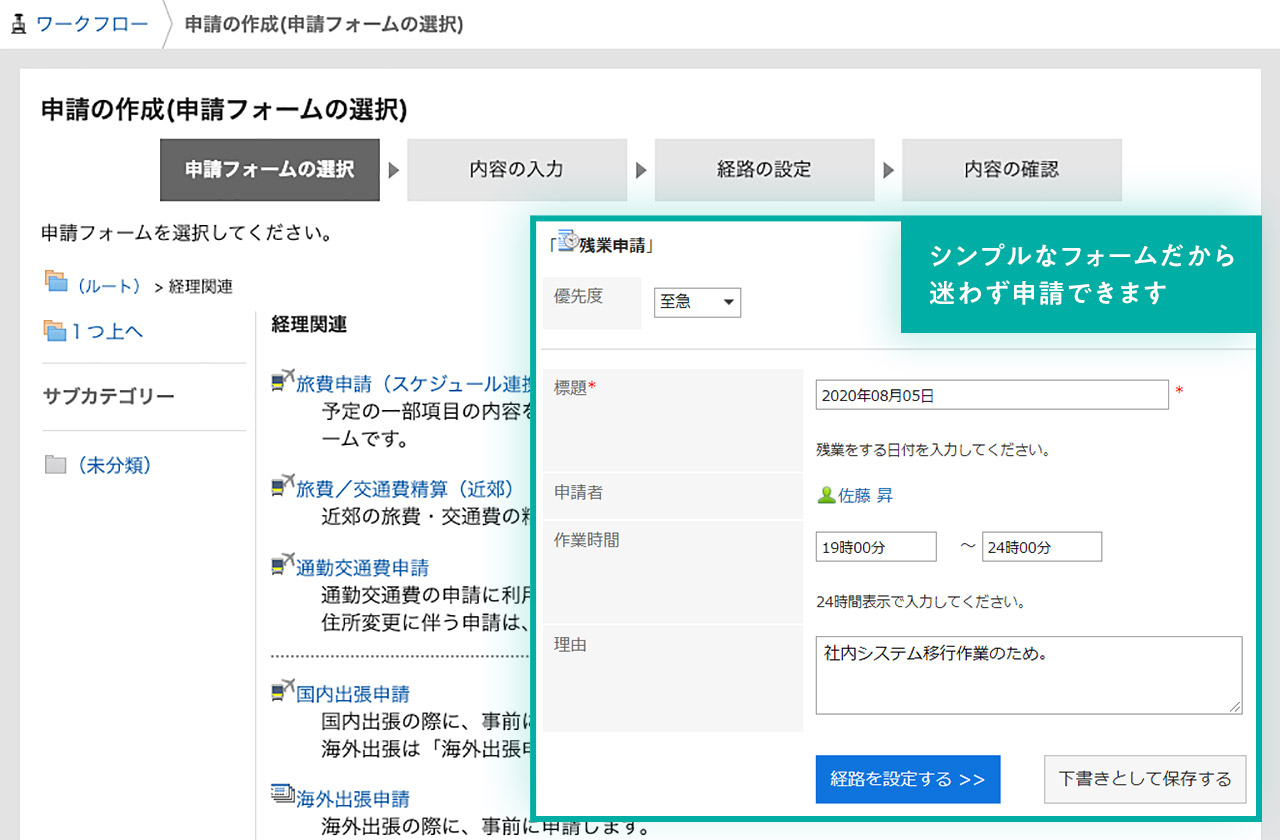Select the 申請フォームの選択 step tab

270,170
